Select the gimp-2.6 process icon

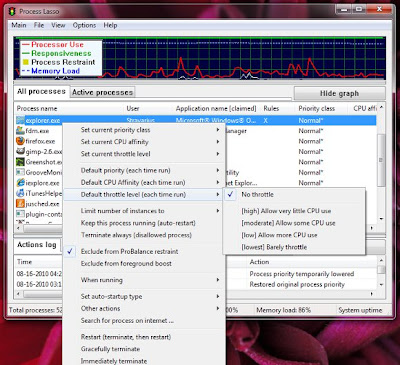coord(20,151)
